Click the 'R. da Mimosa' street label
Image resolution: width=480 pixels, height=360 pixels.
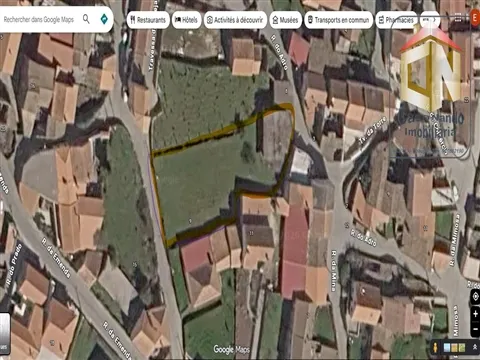pos(455,240)
